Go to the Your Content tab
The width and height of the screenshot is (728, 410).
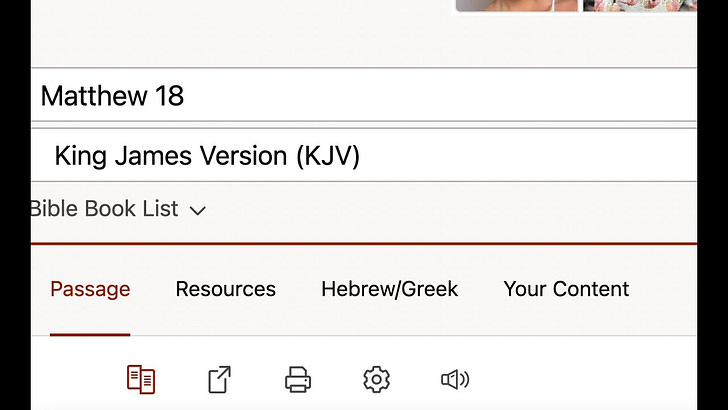(566, 289)
